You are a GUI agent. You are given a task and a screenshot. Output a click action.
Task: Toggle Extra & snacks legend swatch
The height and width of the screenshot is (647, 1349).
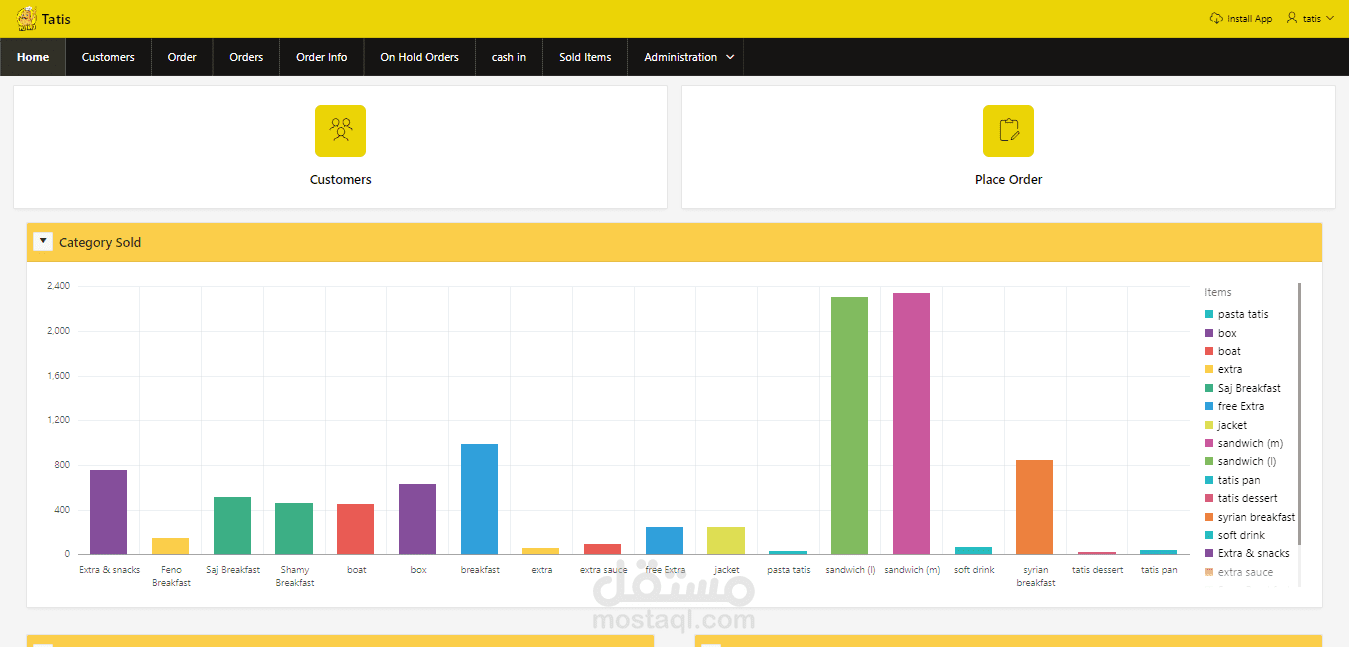1209,553
